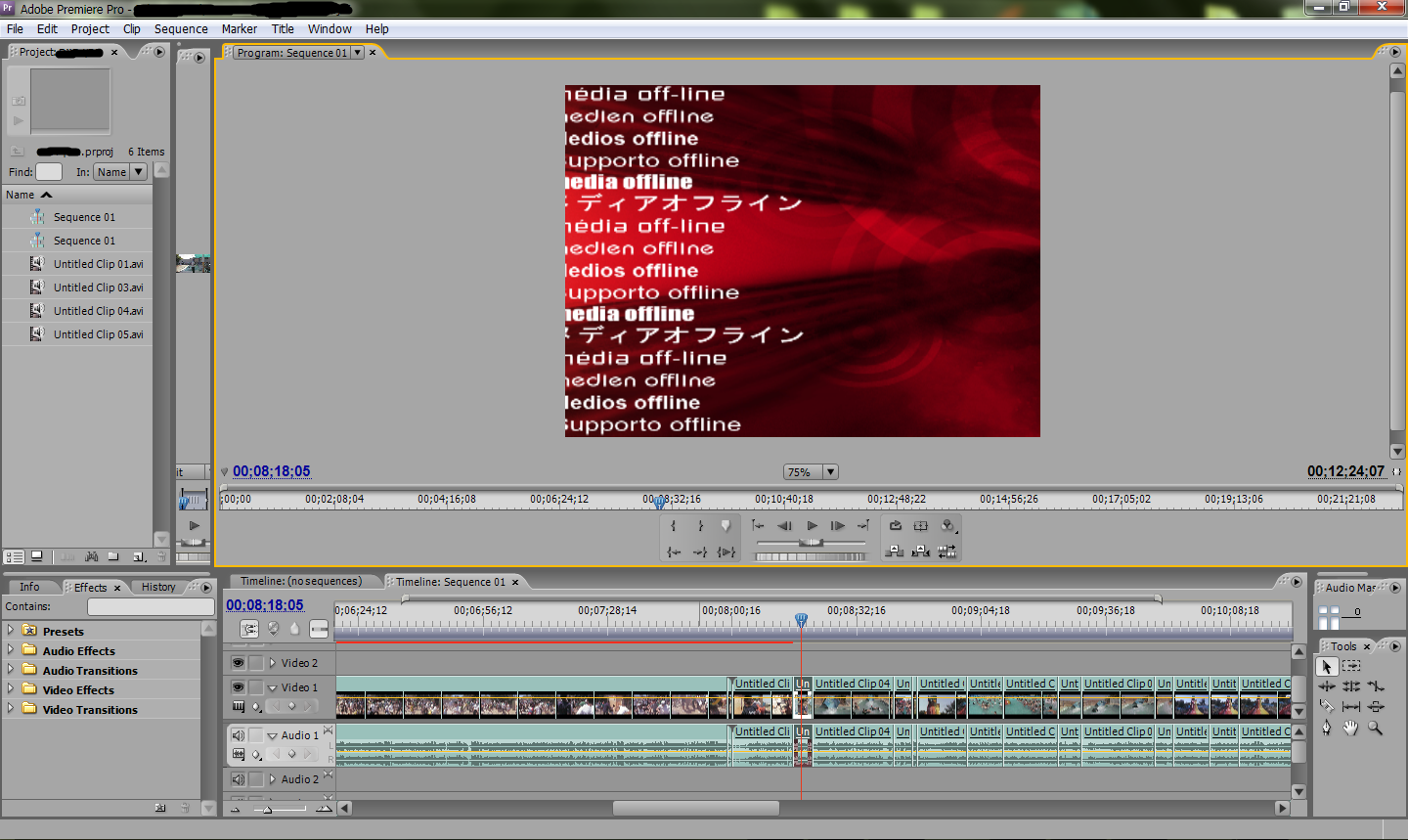Select the Ripple Edit tool
The width and height of the screenshot is (1408, 840).
point(1327,686)
